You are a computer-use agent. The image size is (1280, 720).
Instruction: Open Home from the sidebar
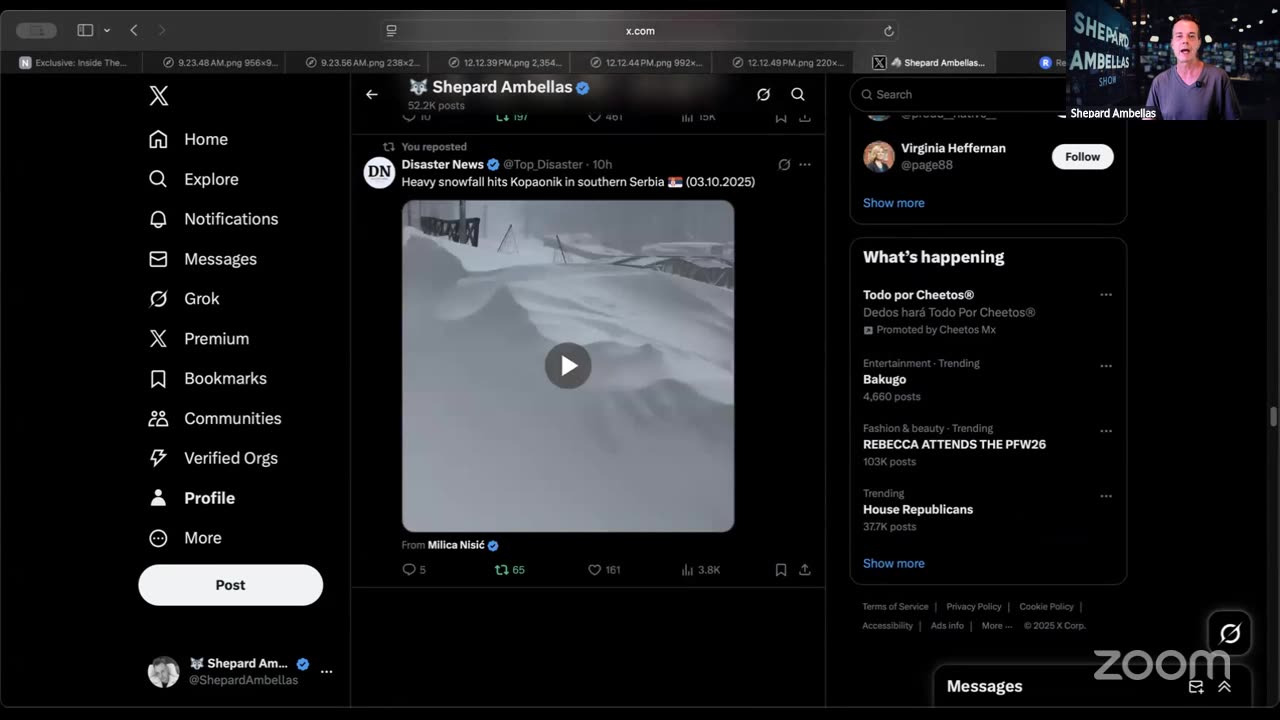click(x=189, y=139)
